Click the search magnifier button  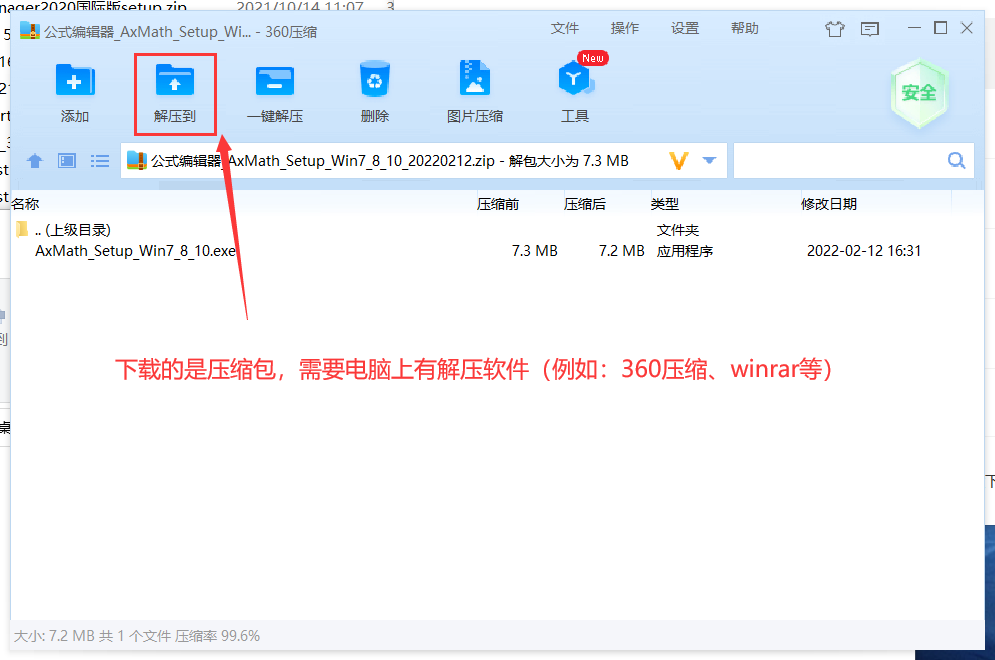pos(956,161)
